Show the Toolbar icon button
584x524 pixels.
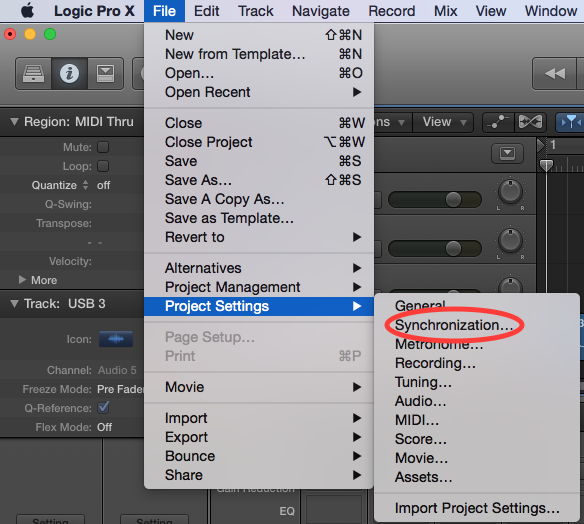pyautogui.click(x=105, y=73)
